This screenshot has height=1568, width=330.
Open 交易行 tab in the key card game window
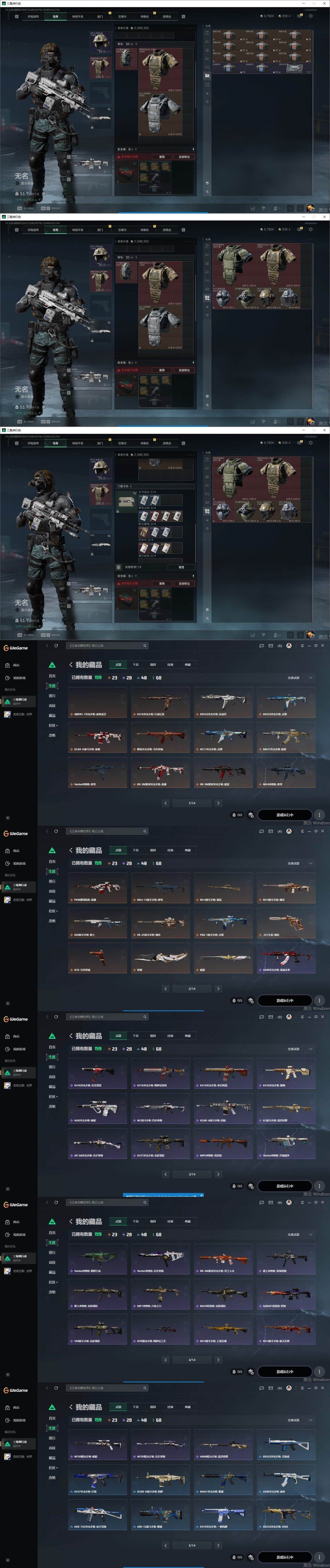pos(122,443)
